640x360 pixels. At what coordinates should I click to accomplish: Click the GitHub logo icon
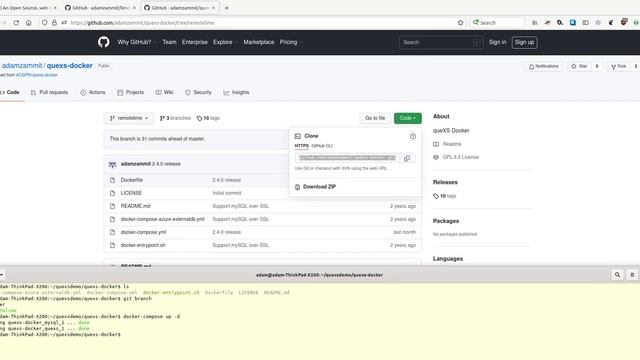tap(103, 42)
